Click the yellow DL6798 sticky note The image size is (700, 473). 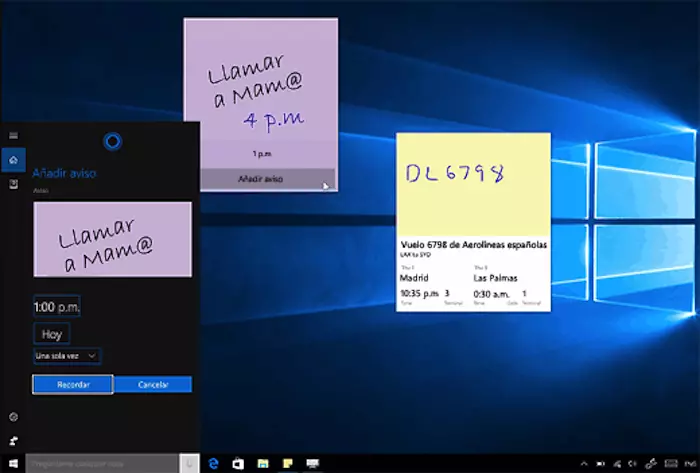[472, 180]
